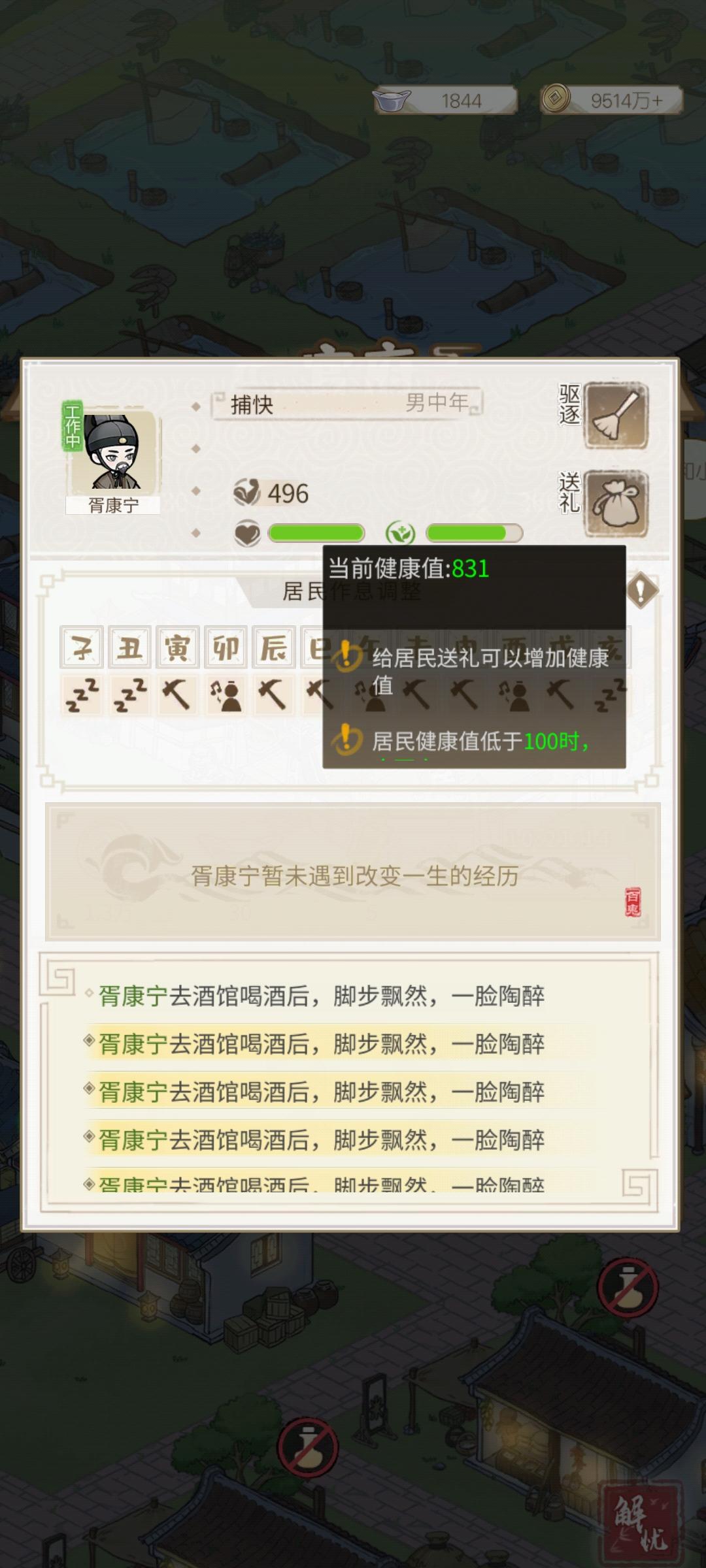Viewport: 706px width, 1568px height.
Task: Toggle the 寅 hour work pickaxe slot
Action: [177, 695]
